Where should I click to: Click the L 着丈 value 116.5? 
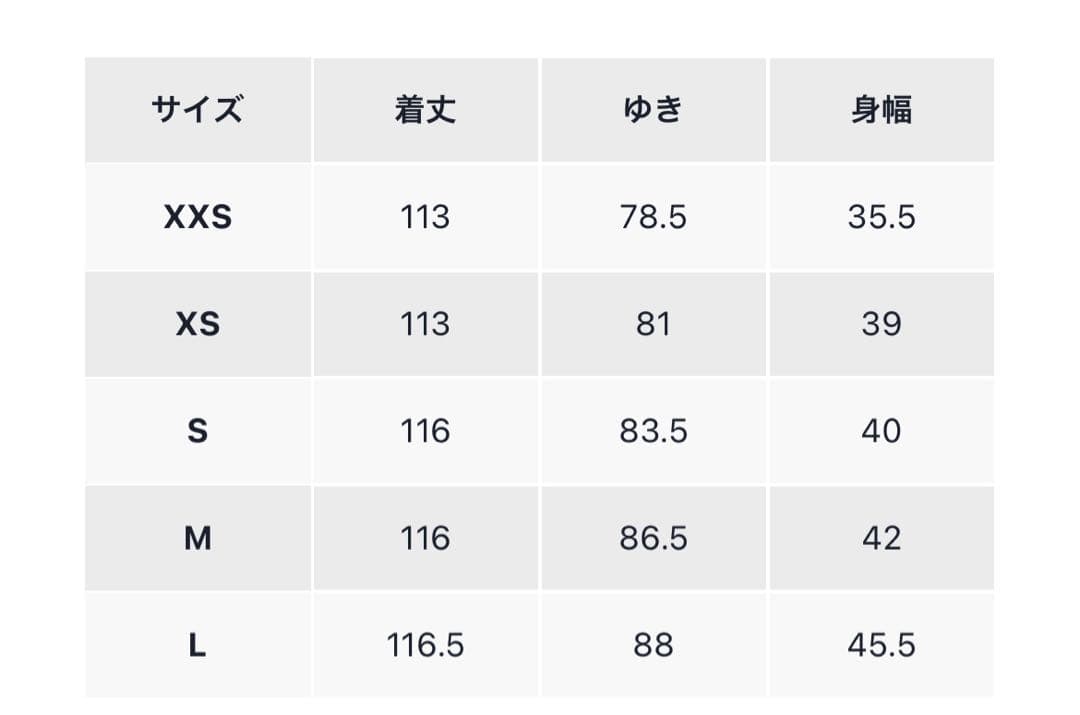425,645
